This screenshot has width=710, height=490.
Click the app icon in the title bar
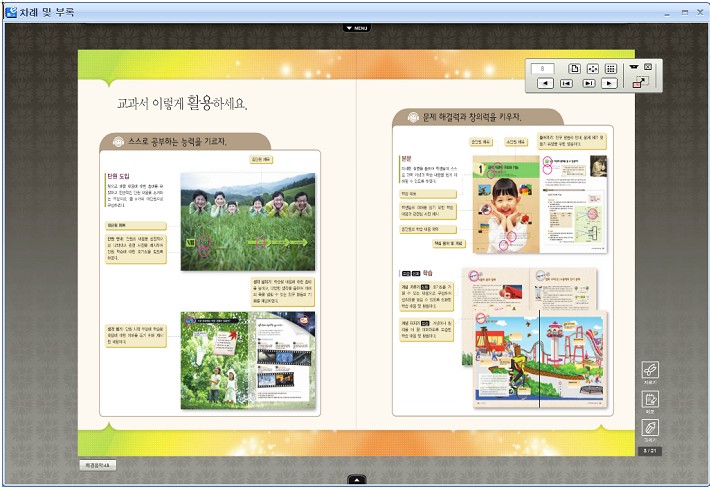10,12
